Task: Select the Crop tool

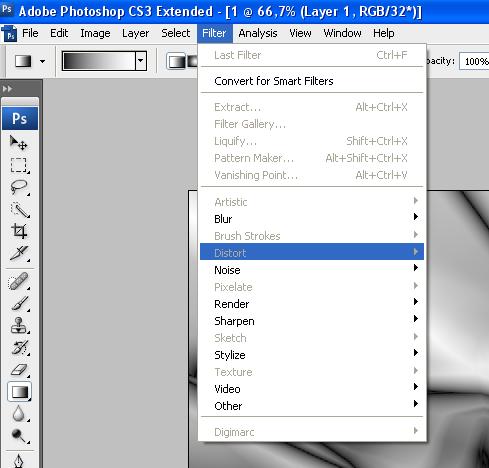Action: pos(19,231)
